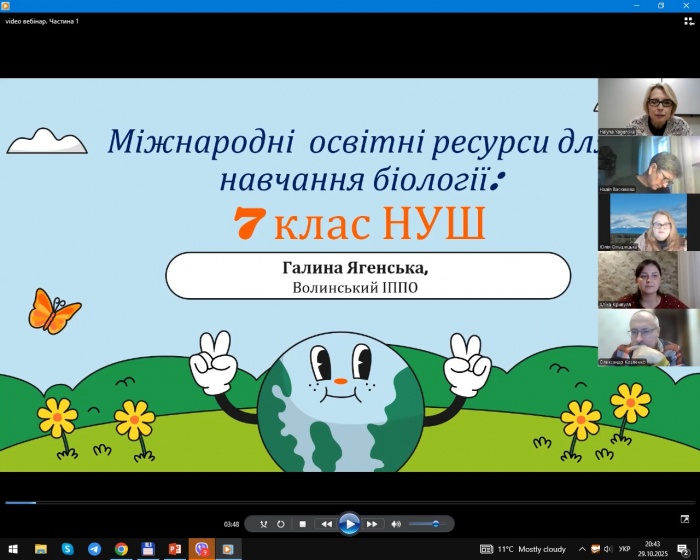Toggle shuffle mode in player controls

[263, 524]
